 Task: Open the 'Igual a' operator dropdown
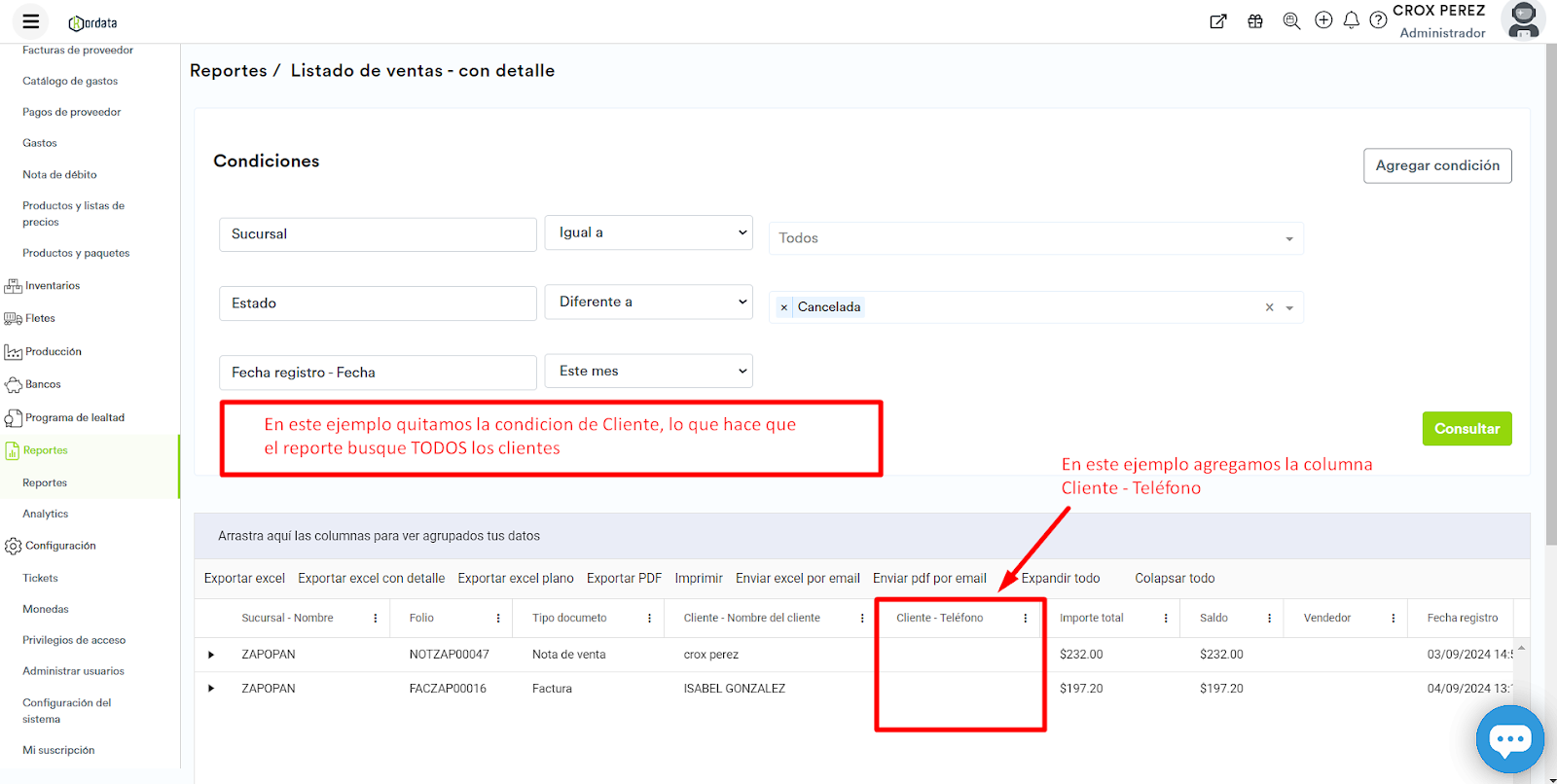(648, 232)
